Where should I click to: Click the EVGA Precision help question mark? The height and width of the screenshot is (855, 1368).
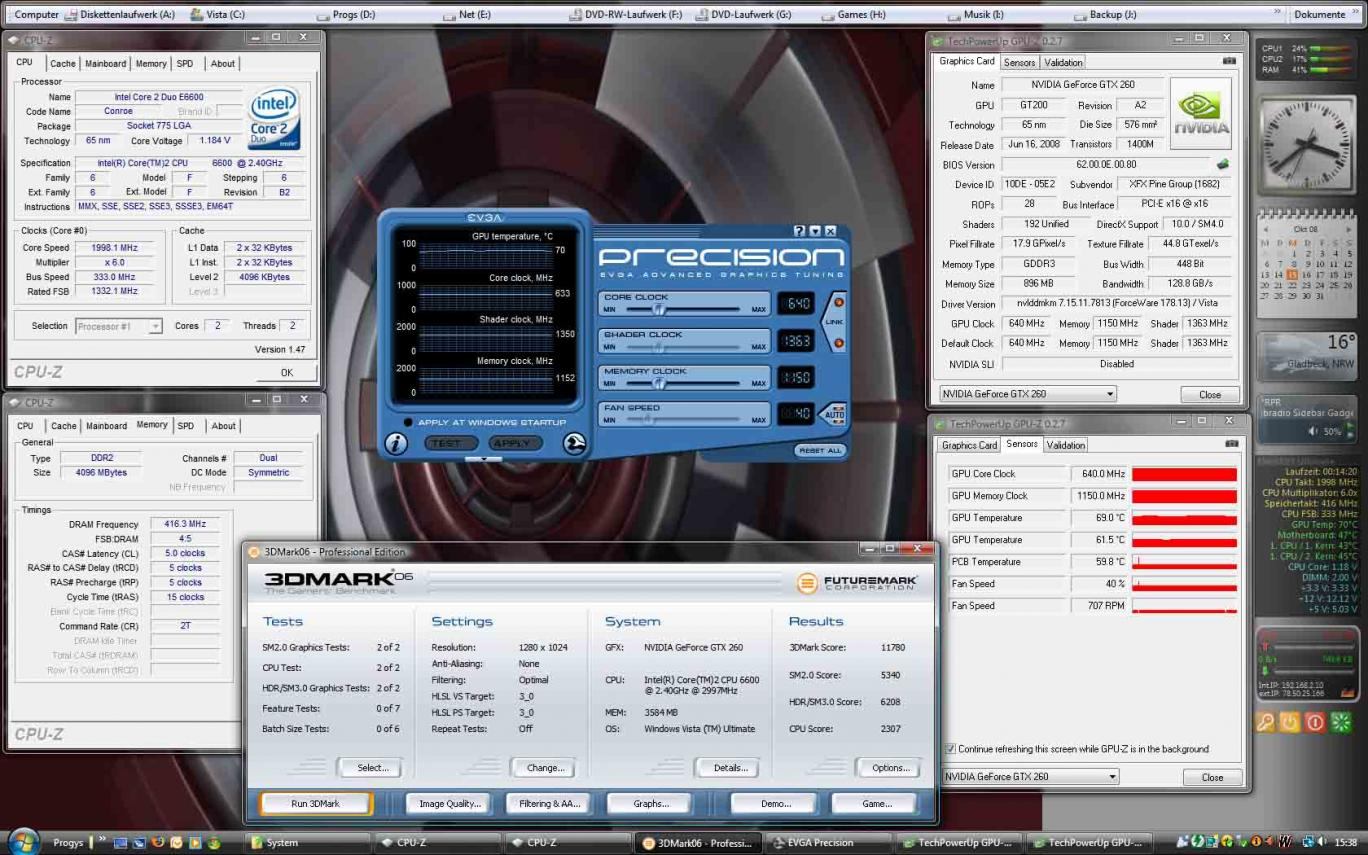click(x=799, y=231)
